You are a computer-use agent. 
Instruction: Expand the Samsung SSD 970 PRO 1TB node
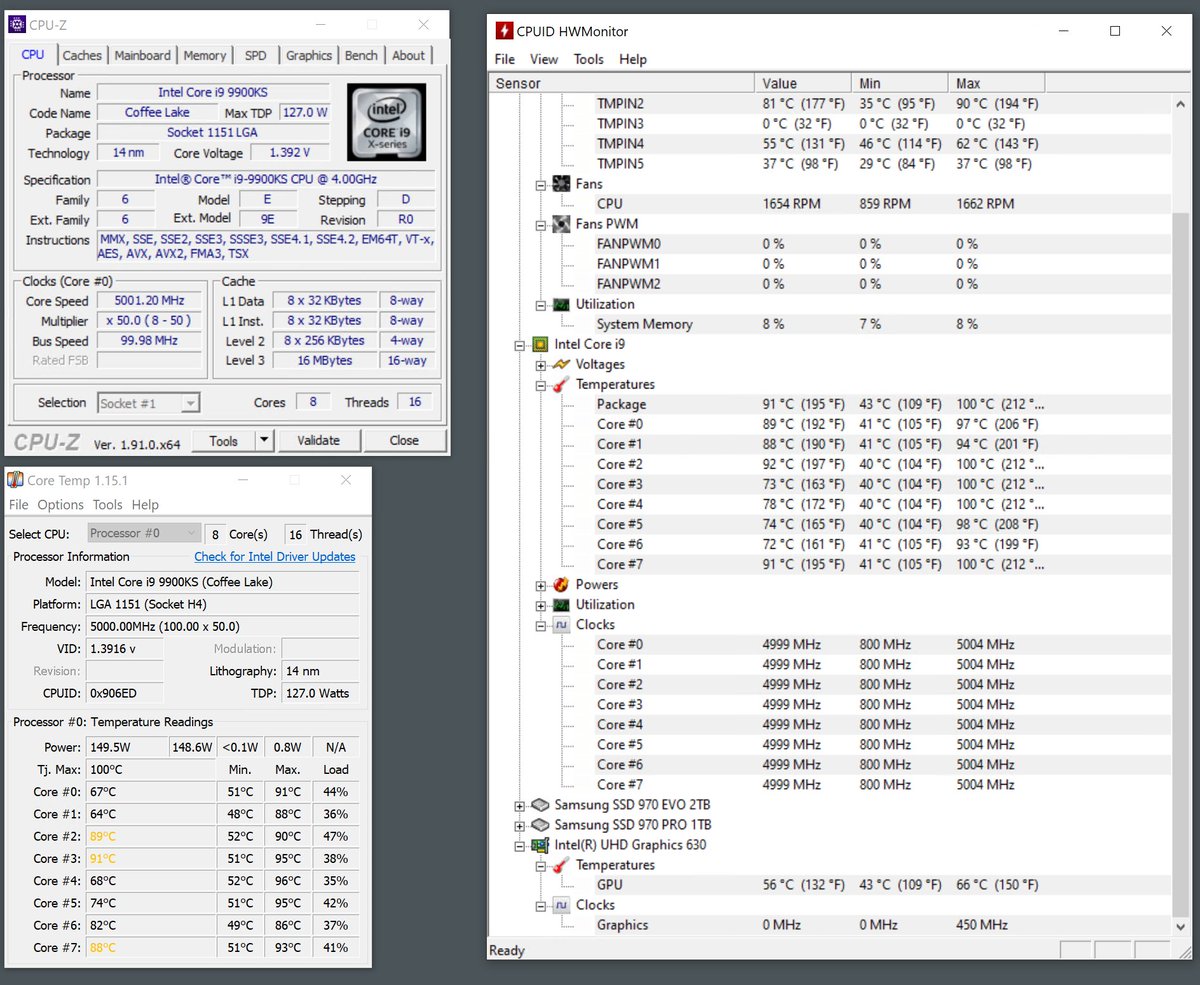click(x=520, y=825)
